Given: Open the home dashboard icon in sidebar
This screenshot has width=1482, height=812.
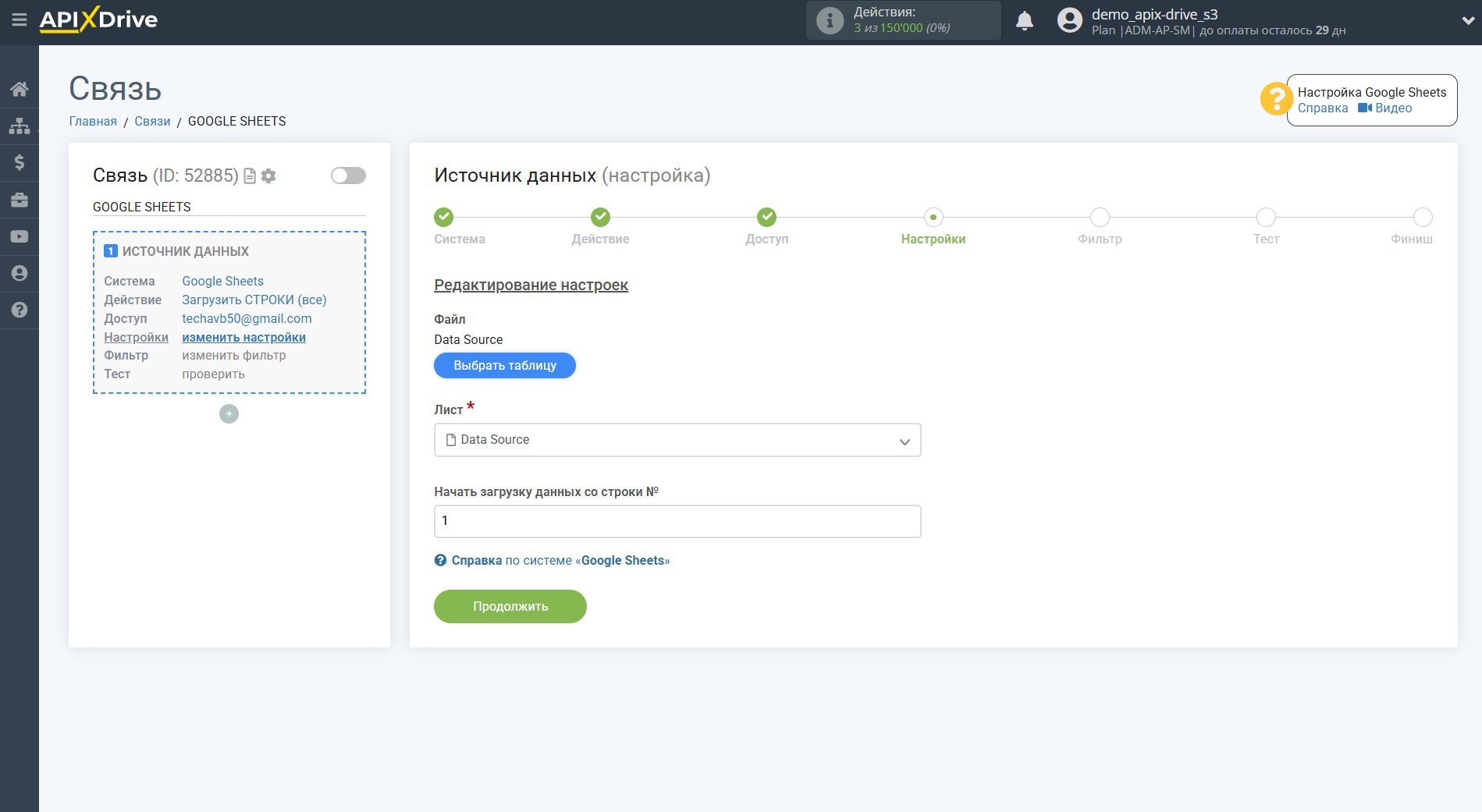Looking at the screenshot, I should pos(20,88).
